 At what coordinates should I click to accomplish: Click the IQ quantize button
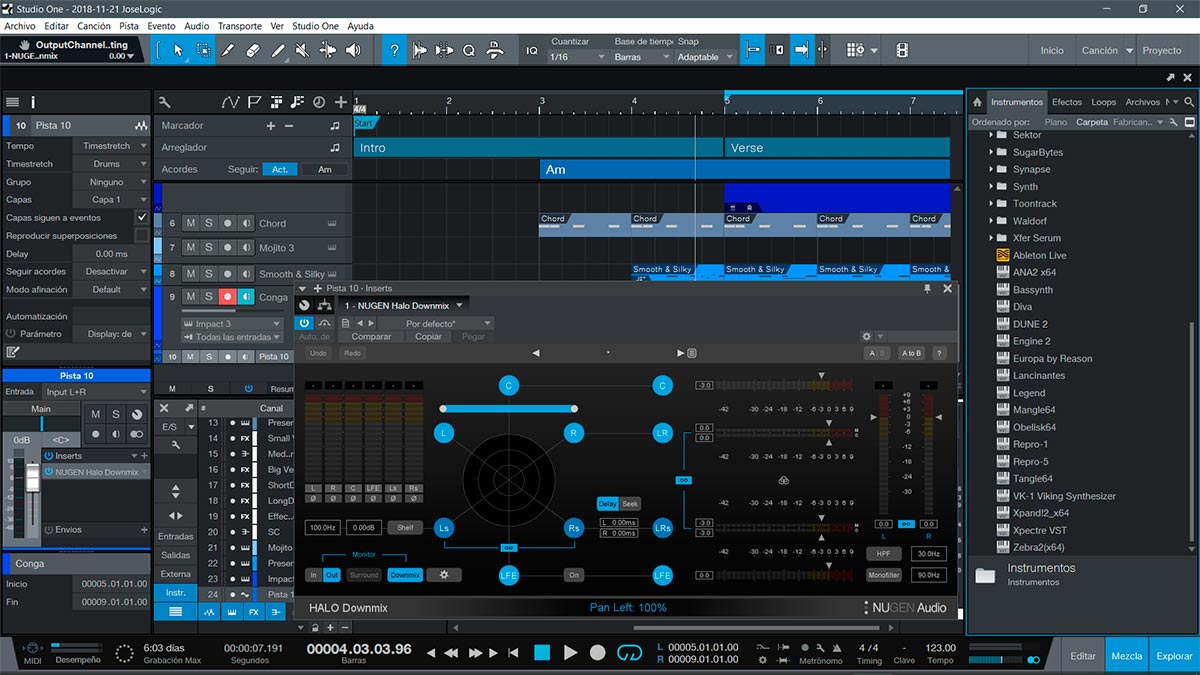point(532,50)
